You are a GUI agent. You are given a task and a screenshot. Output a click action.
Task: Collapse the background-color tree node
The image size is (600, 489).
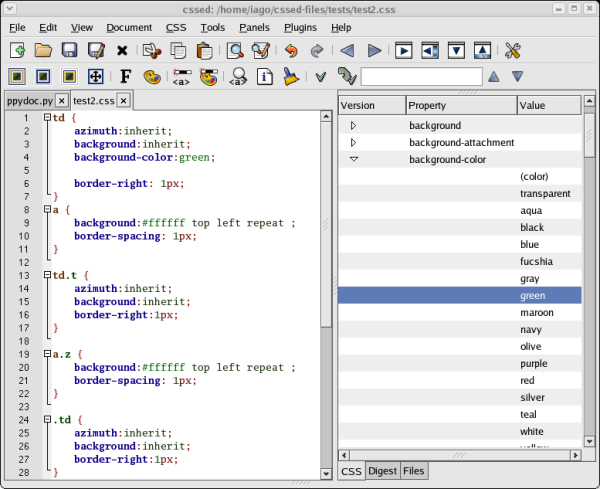(x=353, y=160)
